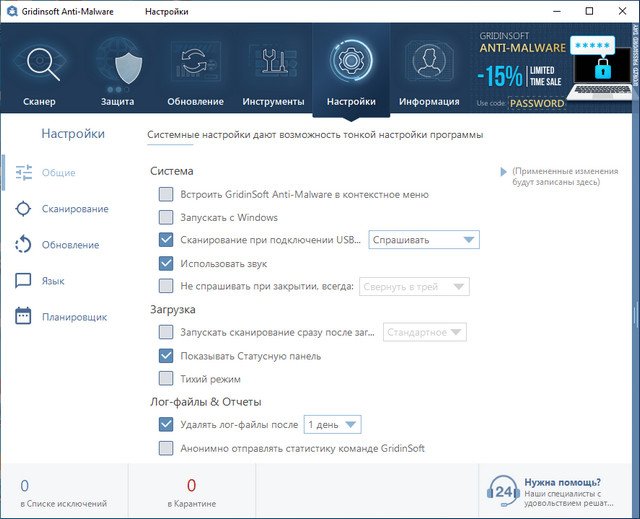Click the 24 support headset icon
Screen dimensions: 640x519
[501, 491]
